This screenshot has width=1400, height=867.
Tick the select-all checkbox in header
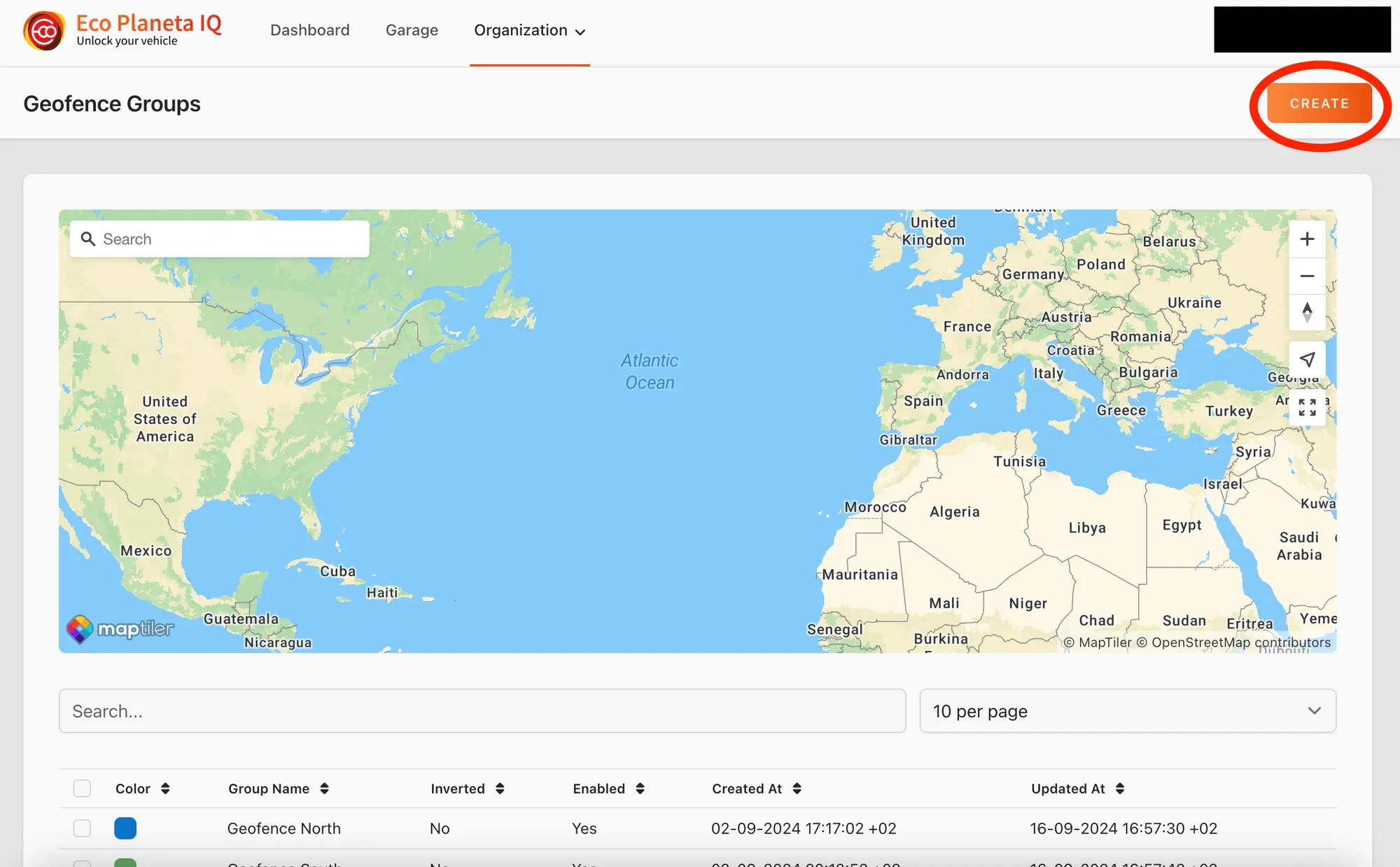[x=82, y=789]
